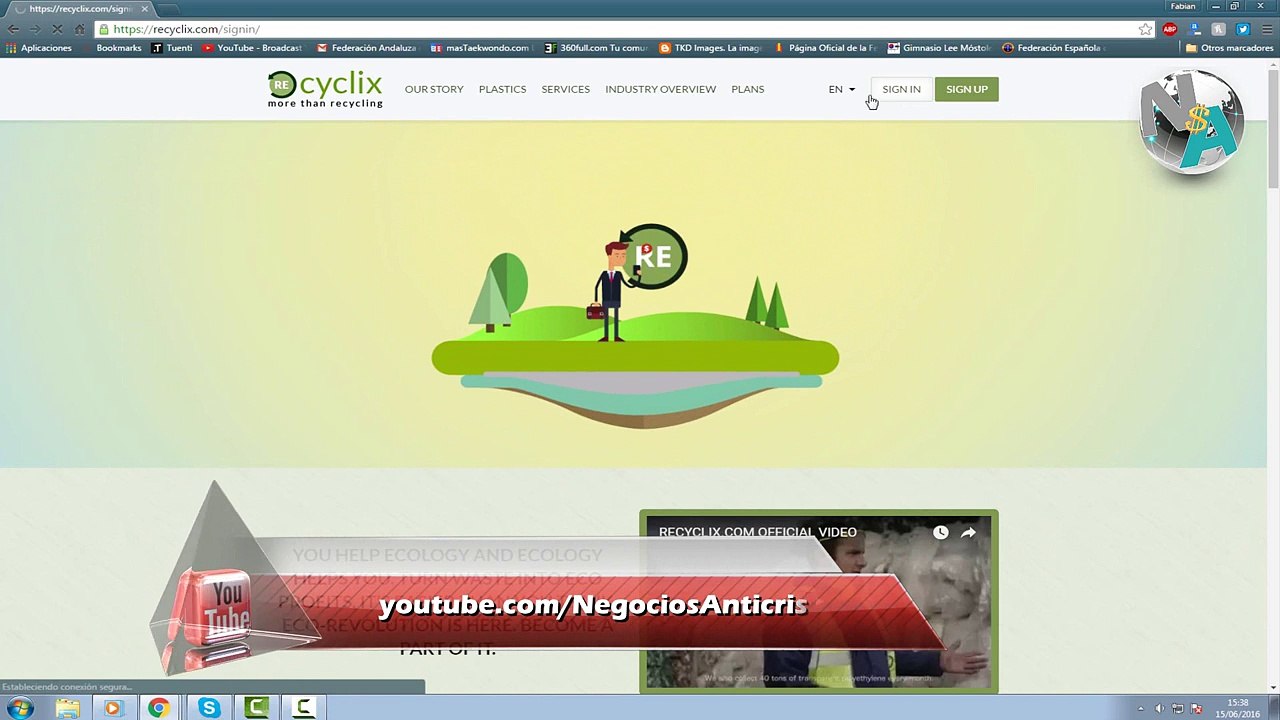The height and width of the screenshot is (720, 1280).
Task: Open the second Camtasia taskbar icon
Action: click(303, 708)
